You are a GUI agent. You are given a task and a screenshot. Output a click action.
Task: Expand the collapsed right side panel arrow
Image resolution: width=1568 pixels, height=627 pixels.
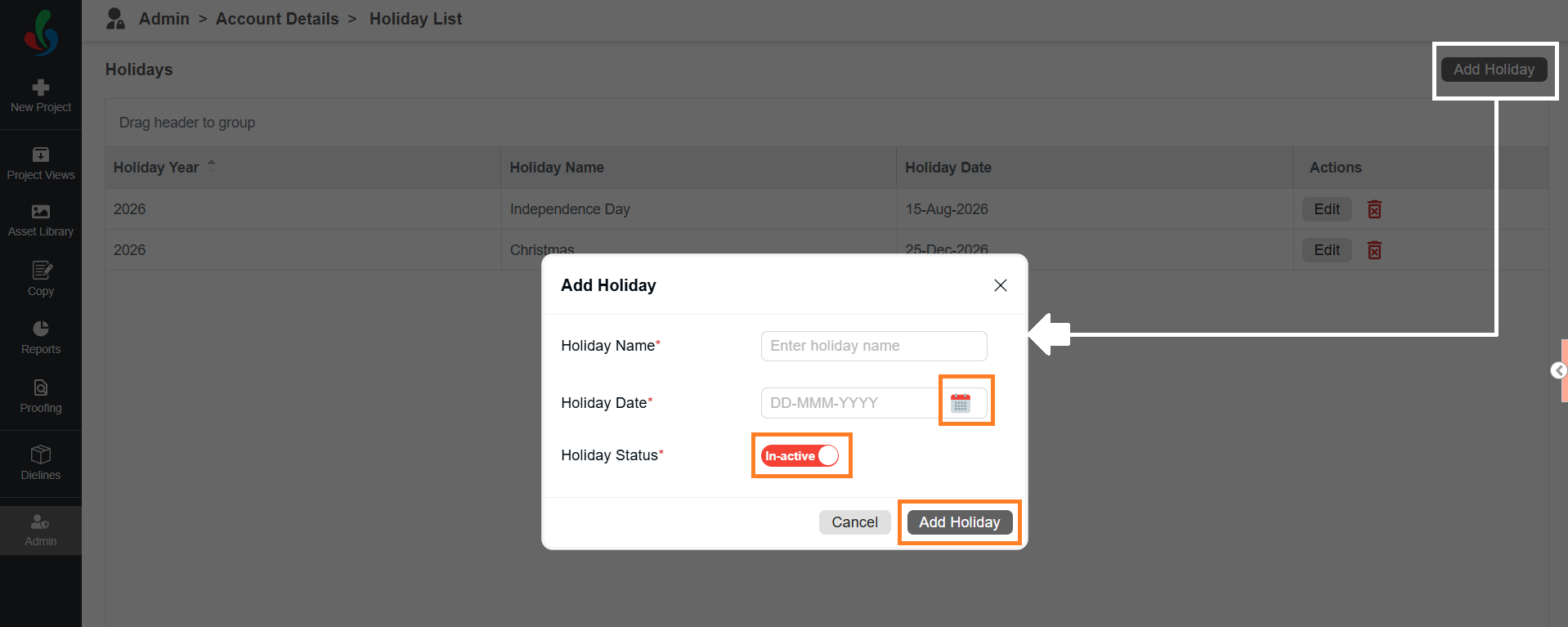pyautogui.click(x=1558, y=371)
